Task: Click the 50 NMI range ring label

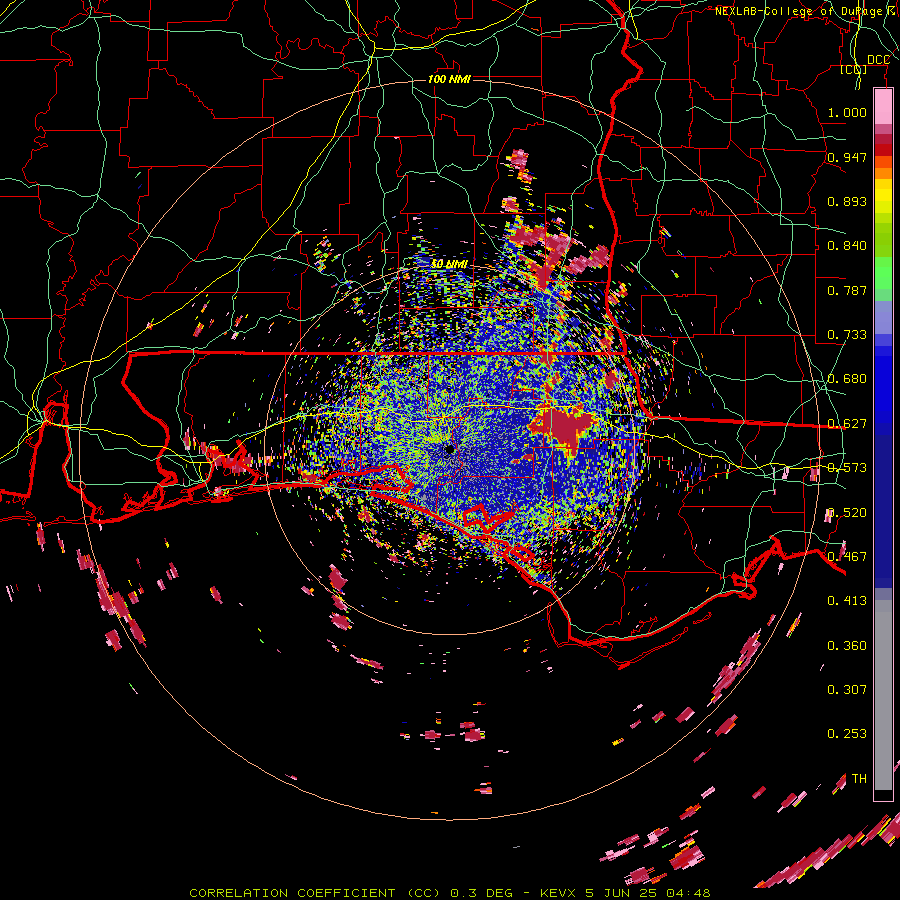Action: pos(449,264)
